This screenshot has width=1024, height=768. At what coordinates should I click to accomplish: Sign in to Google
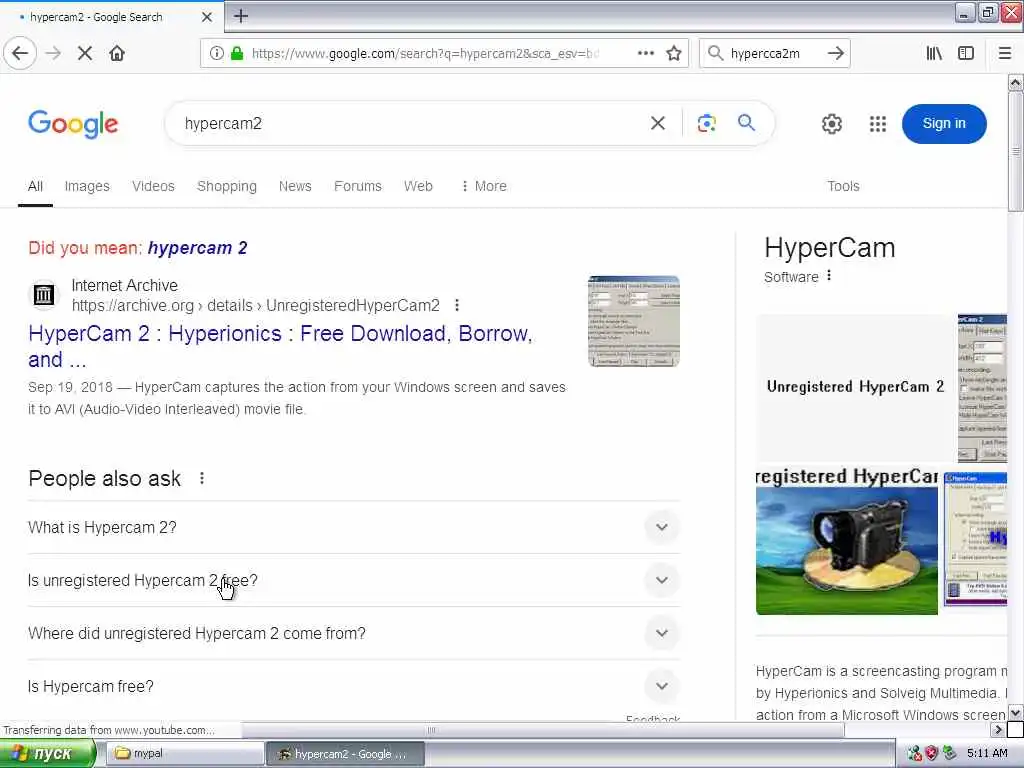pos(944,123)
